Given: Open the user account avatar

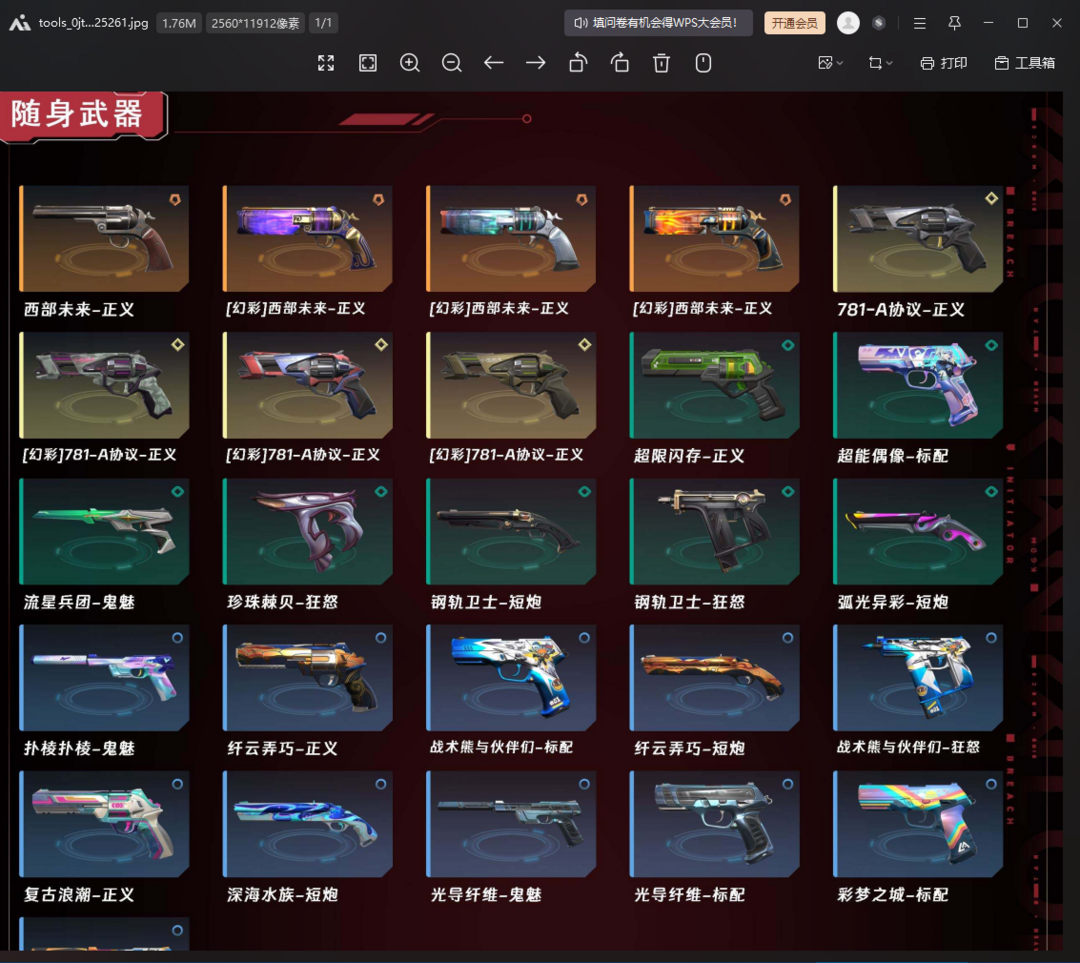Looking at the screenshot, I should click(848, 23).
